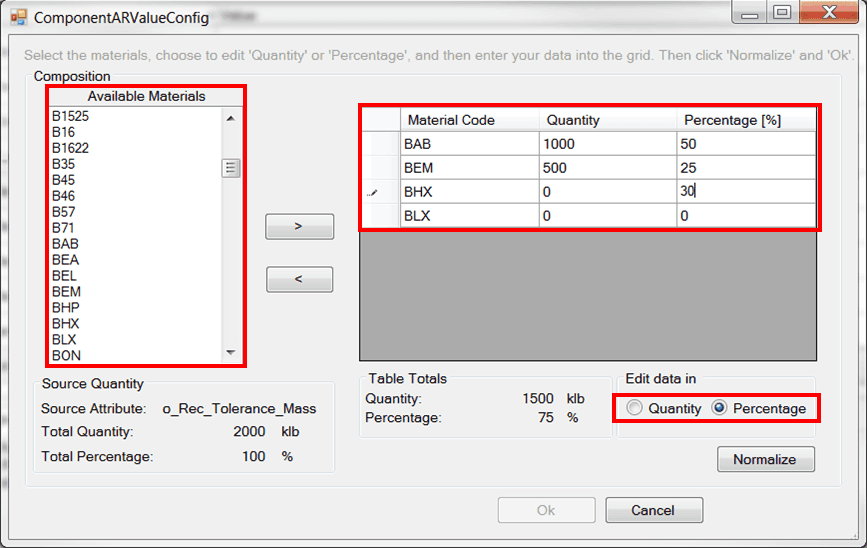The height and width of the screenshot is (548, 867).
Task: Click the Table Totals percentage value 75
Action: (546, 417)
